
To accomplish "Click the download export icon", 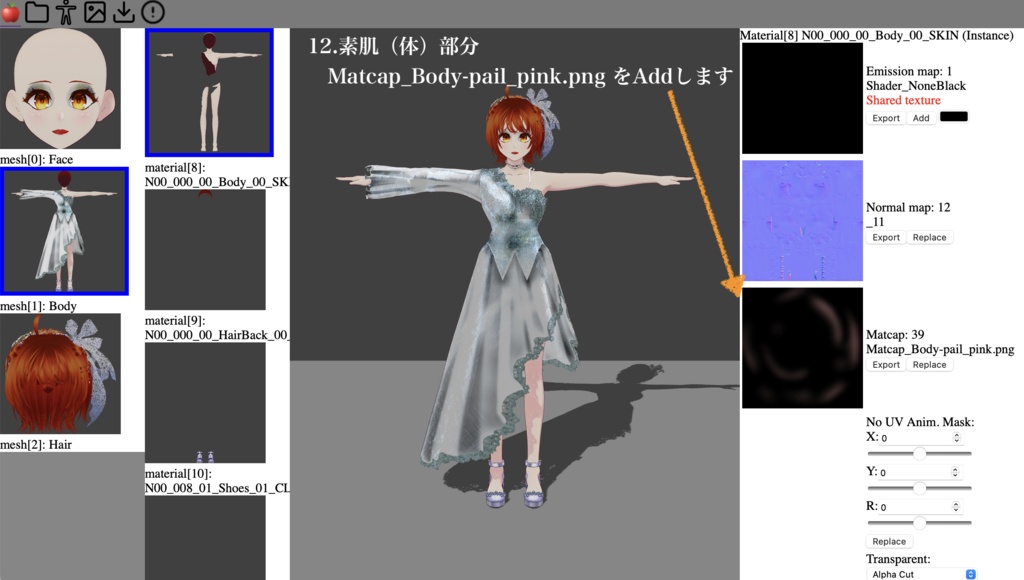I will [x=123, y=12].
